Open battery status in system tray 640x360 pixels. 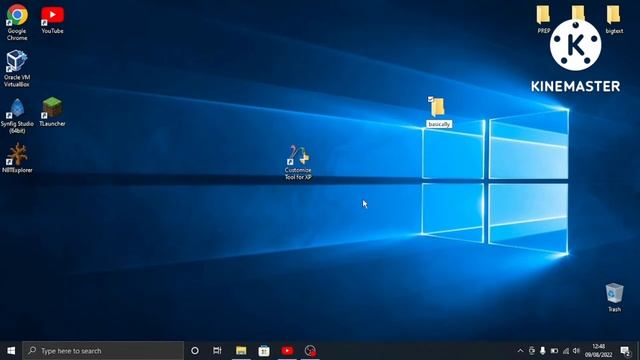tap(554, 351)
